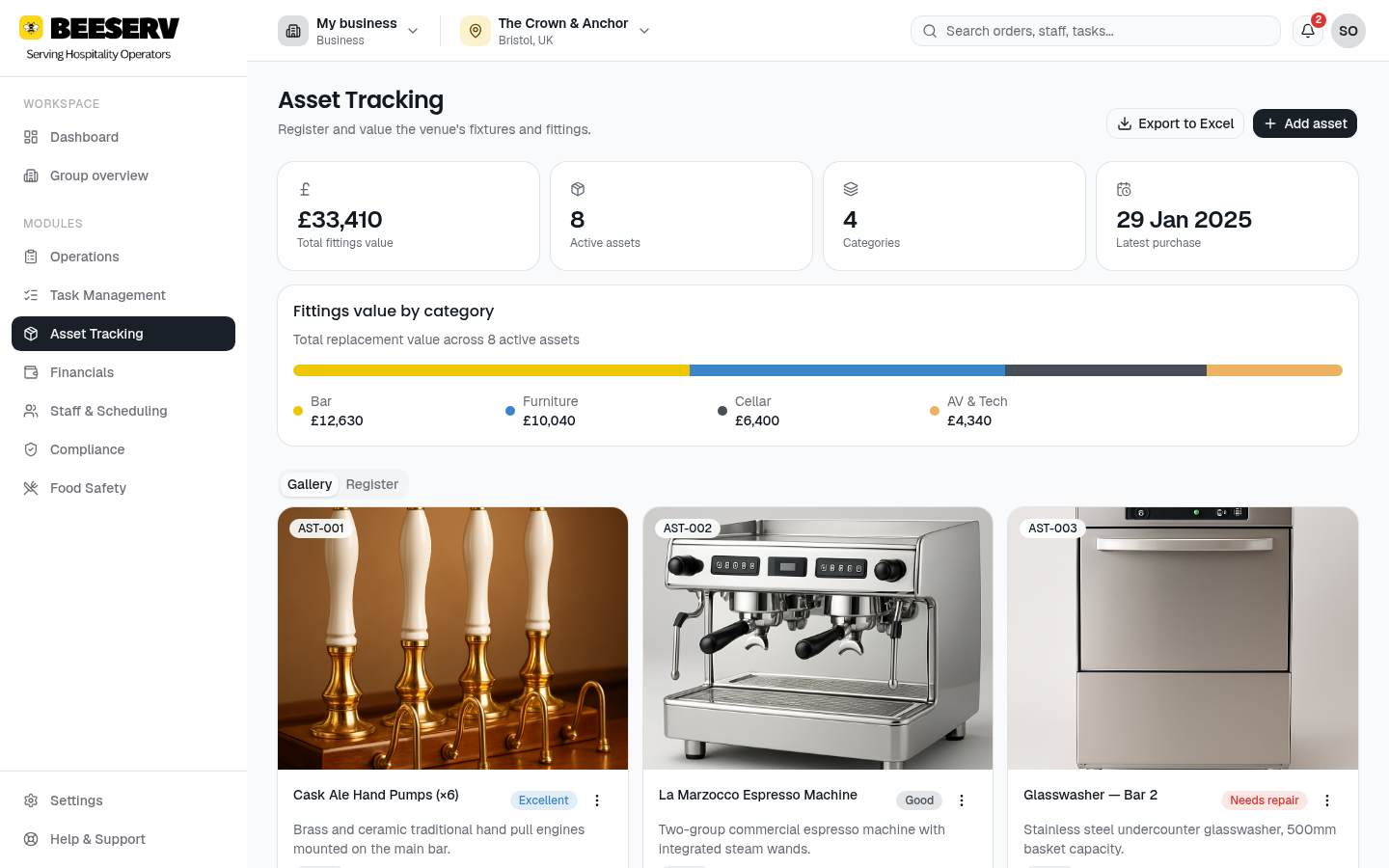Open options menu for Glasswasher — Bar 2

(1327, 800)
